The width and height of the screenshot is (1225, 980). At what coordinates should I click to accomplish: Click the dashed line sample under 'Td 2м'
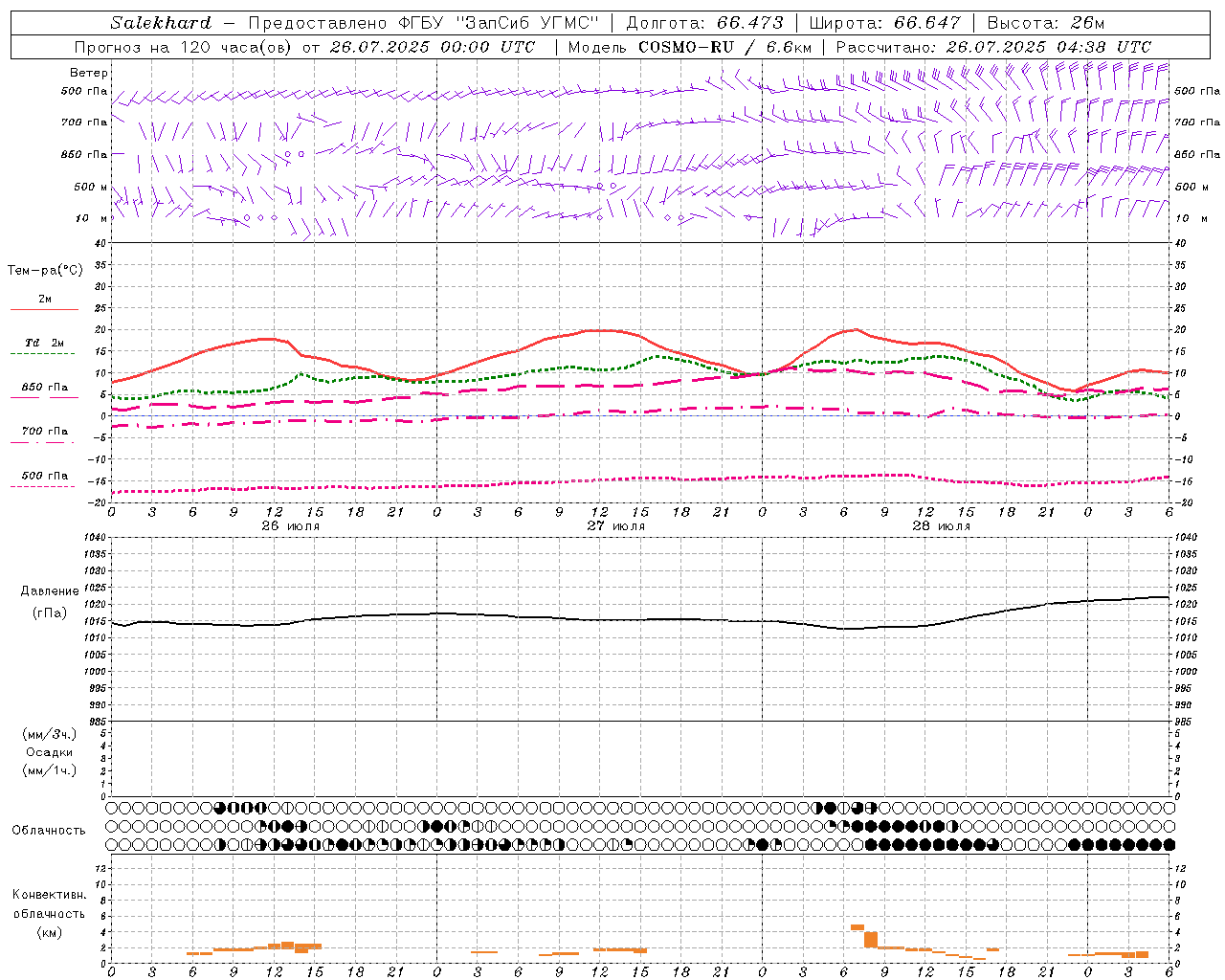point(42,354)
